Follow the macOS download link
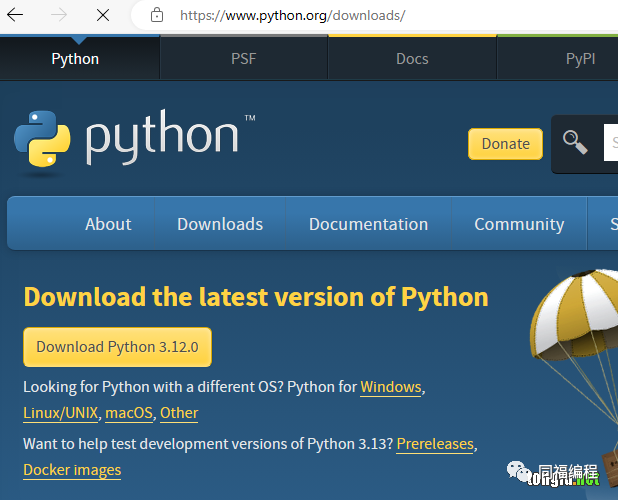 point(129,413)
